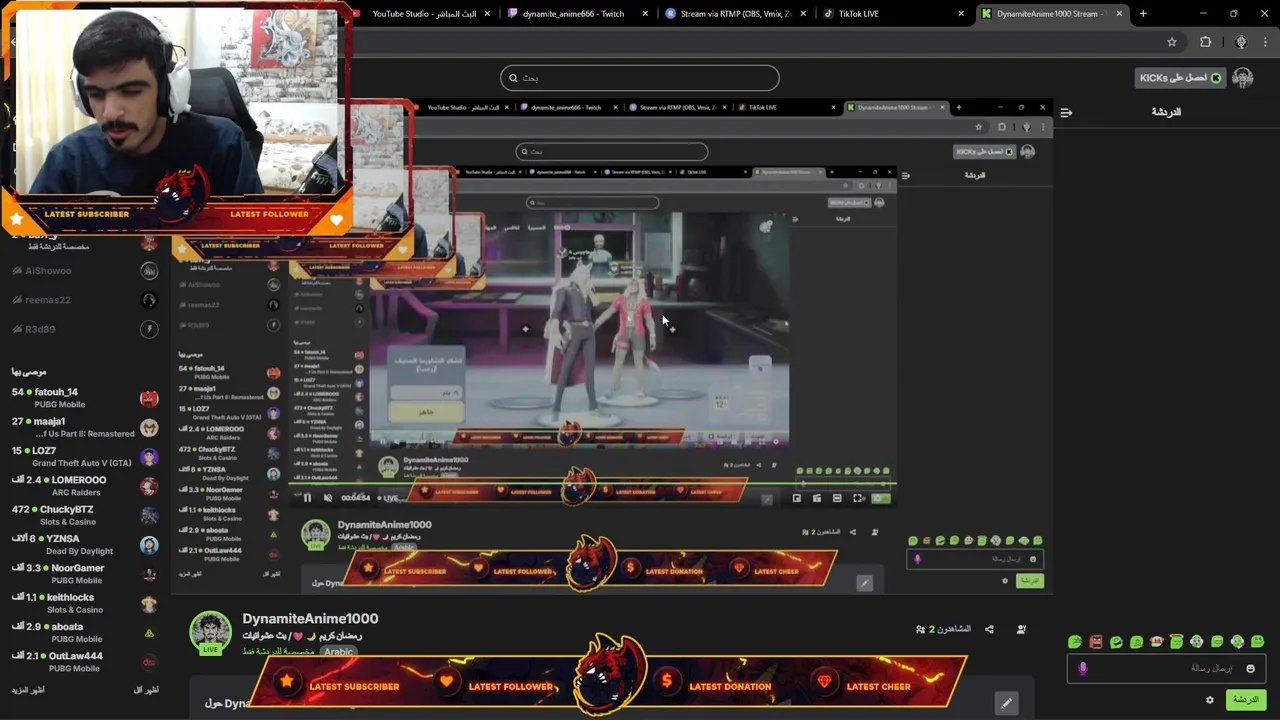Click the Get KICKs button

point(1181,78)
